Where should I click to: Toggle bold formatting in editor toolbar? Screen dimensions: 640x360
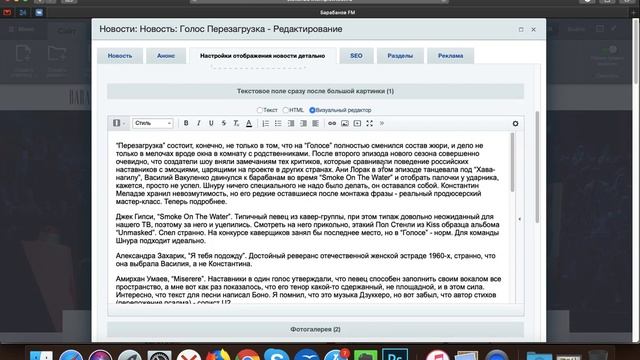pos(186,123)
